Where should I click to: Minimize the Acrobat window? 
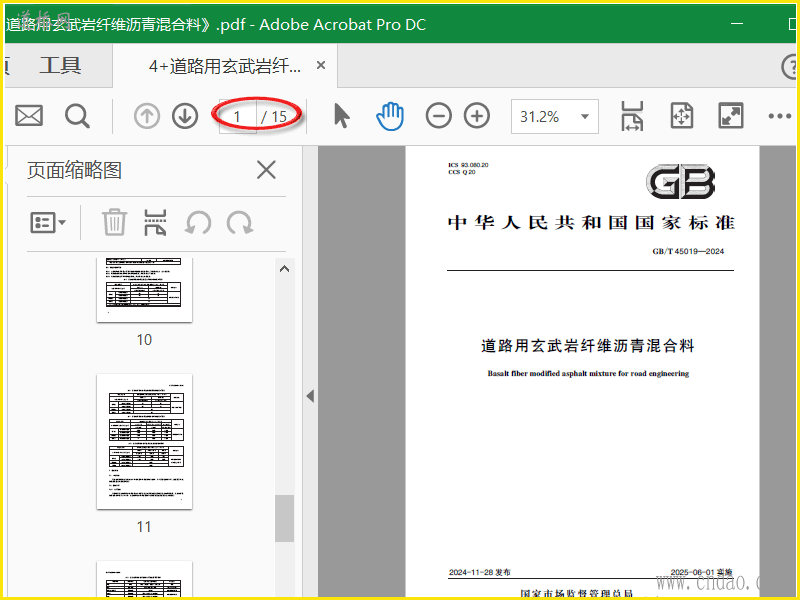tap(737, 23)
